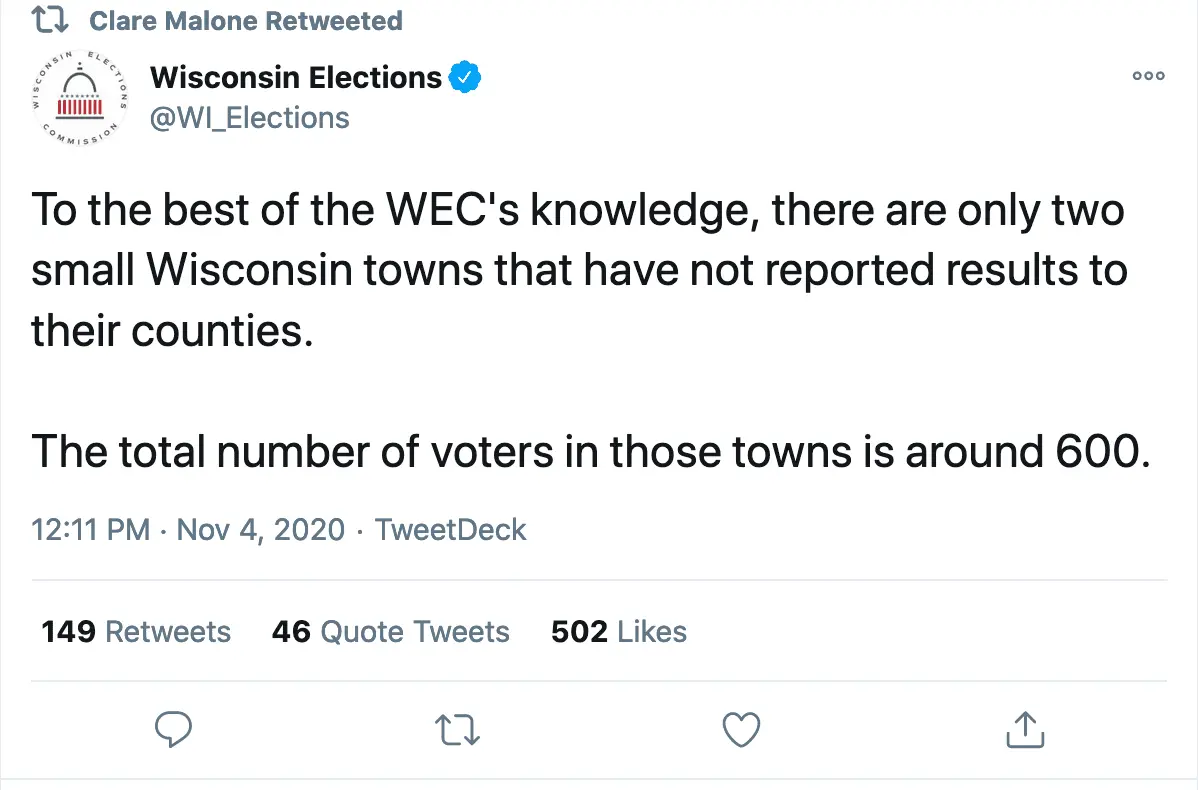Click the small retweet icon above the tweet
Image resolution: width=1198 pixels, height=790 pixels.
[x=50, y=21]
